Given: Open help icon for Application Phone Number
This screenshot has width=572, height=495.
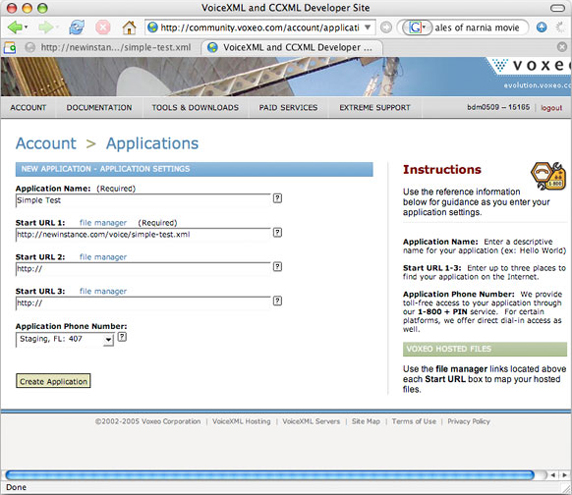Looking at the screenshot, I should [122, 337].
